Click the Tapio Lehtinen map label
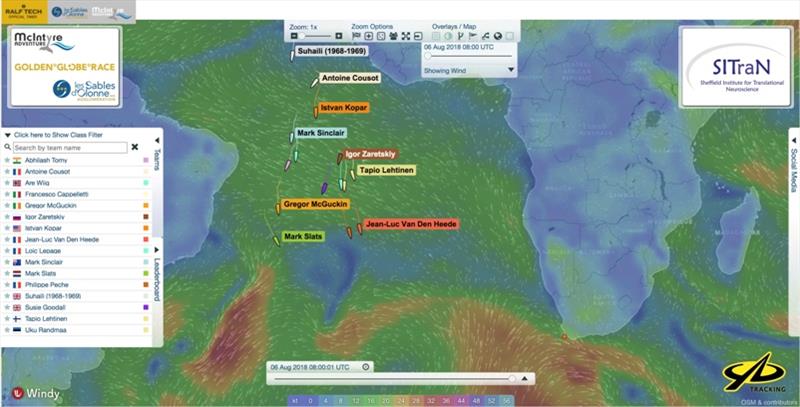Screen dimensions: 800x407 pos(386,170)
